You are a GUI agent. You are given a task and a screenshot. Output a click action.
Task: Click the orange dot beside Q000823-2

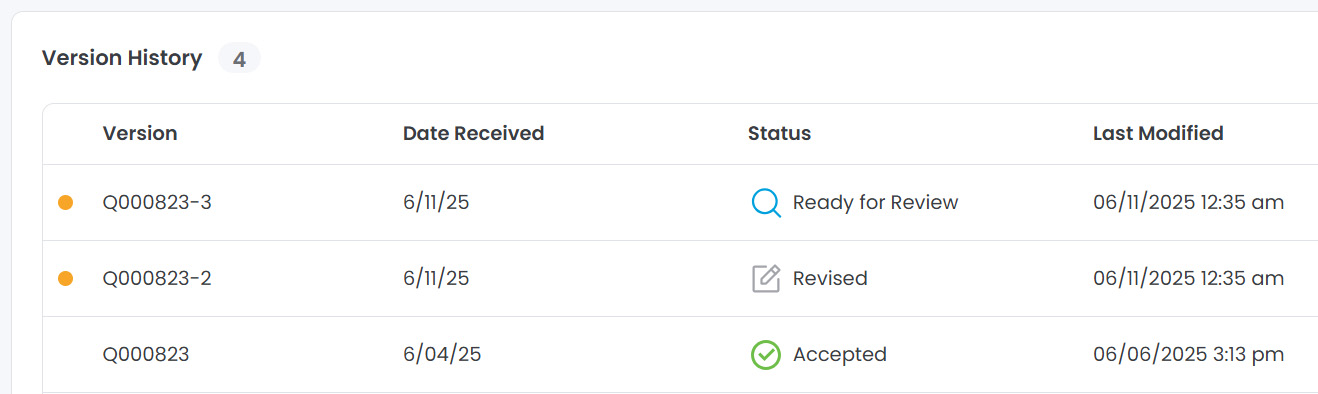point(66,279)
